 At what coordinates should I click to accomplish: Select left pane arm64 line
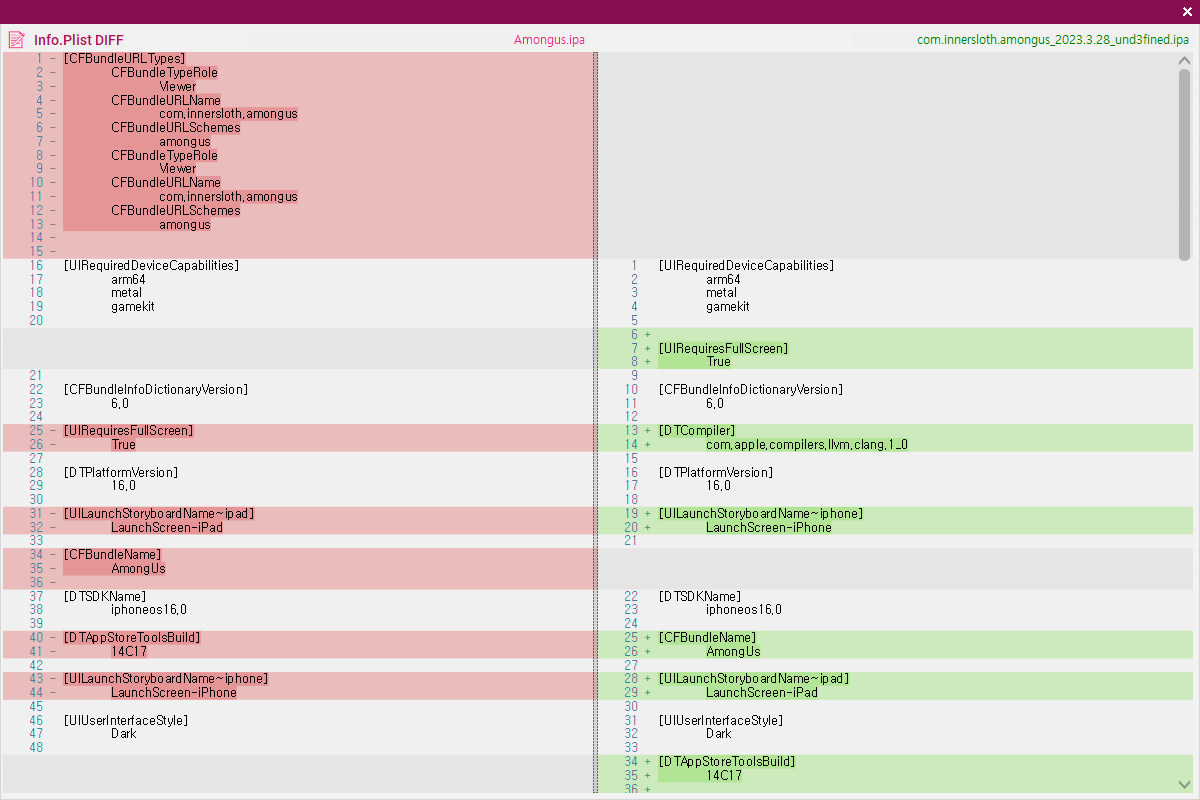[x=128, y=280]
